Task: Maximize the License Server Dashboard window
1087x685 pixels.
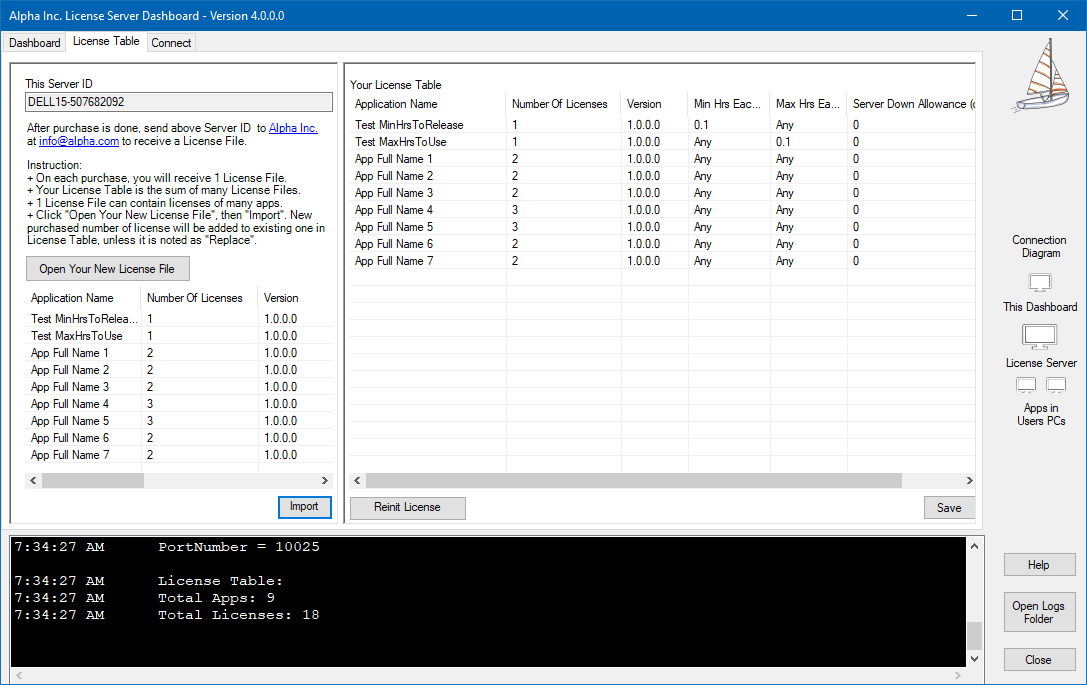Action: coord(1017,15)
